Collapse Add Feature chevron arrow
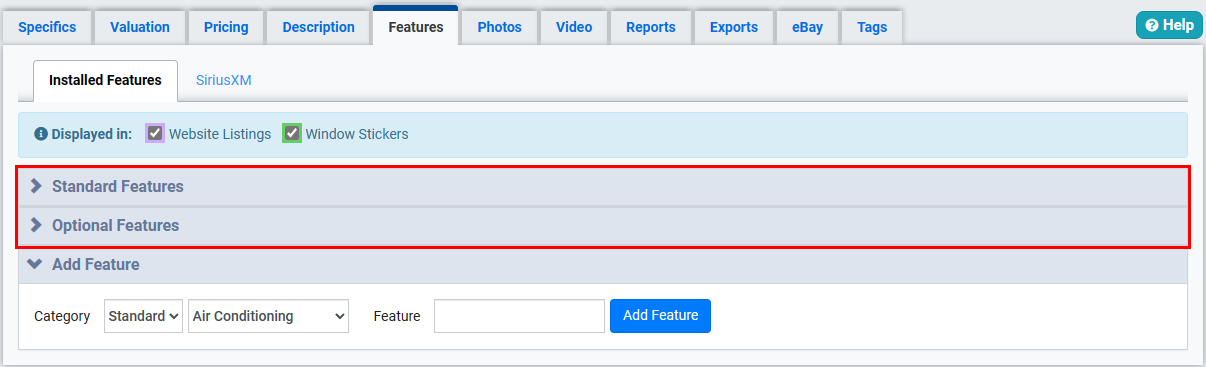Image resolution: width=1206 pixels, height=367 pixels. [36, 265]
